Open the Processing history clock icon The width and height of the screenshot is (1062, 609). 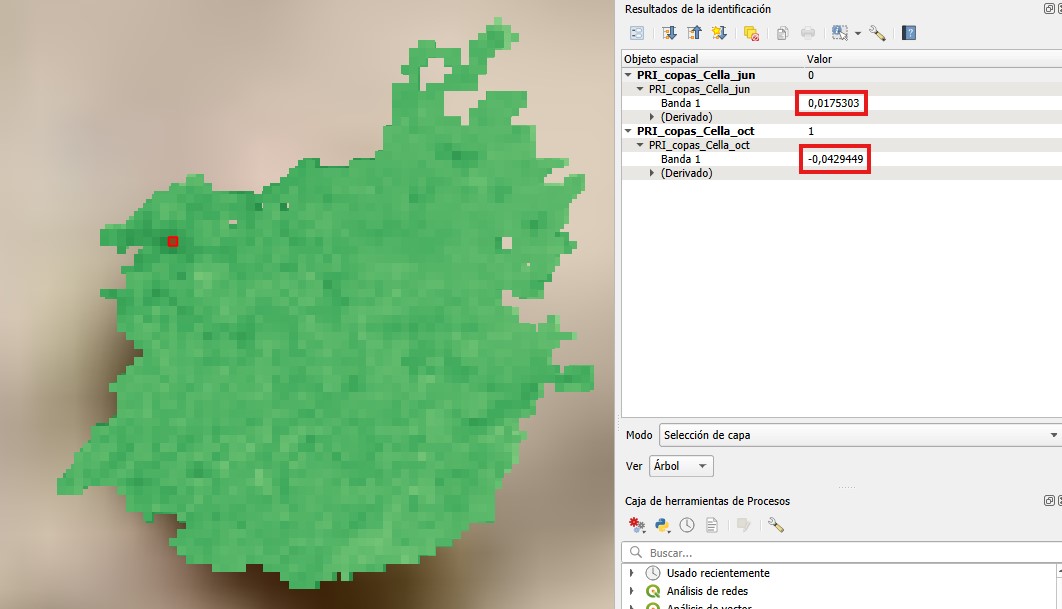(687, 525)
